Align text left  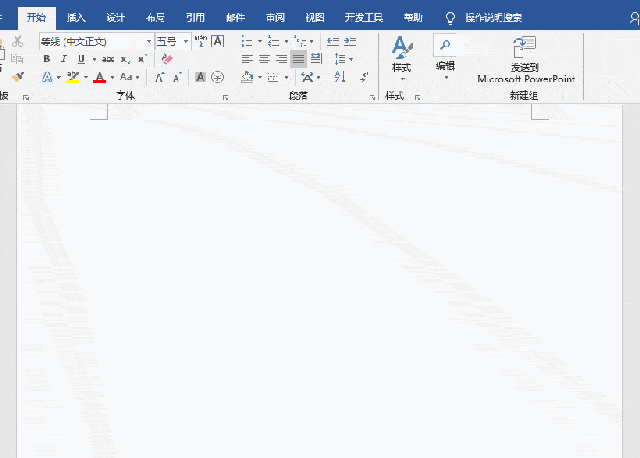[247, 59]
